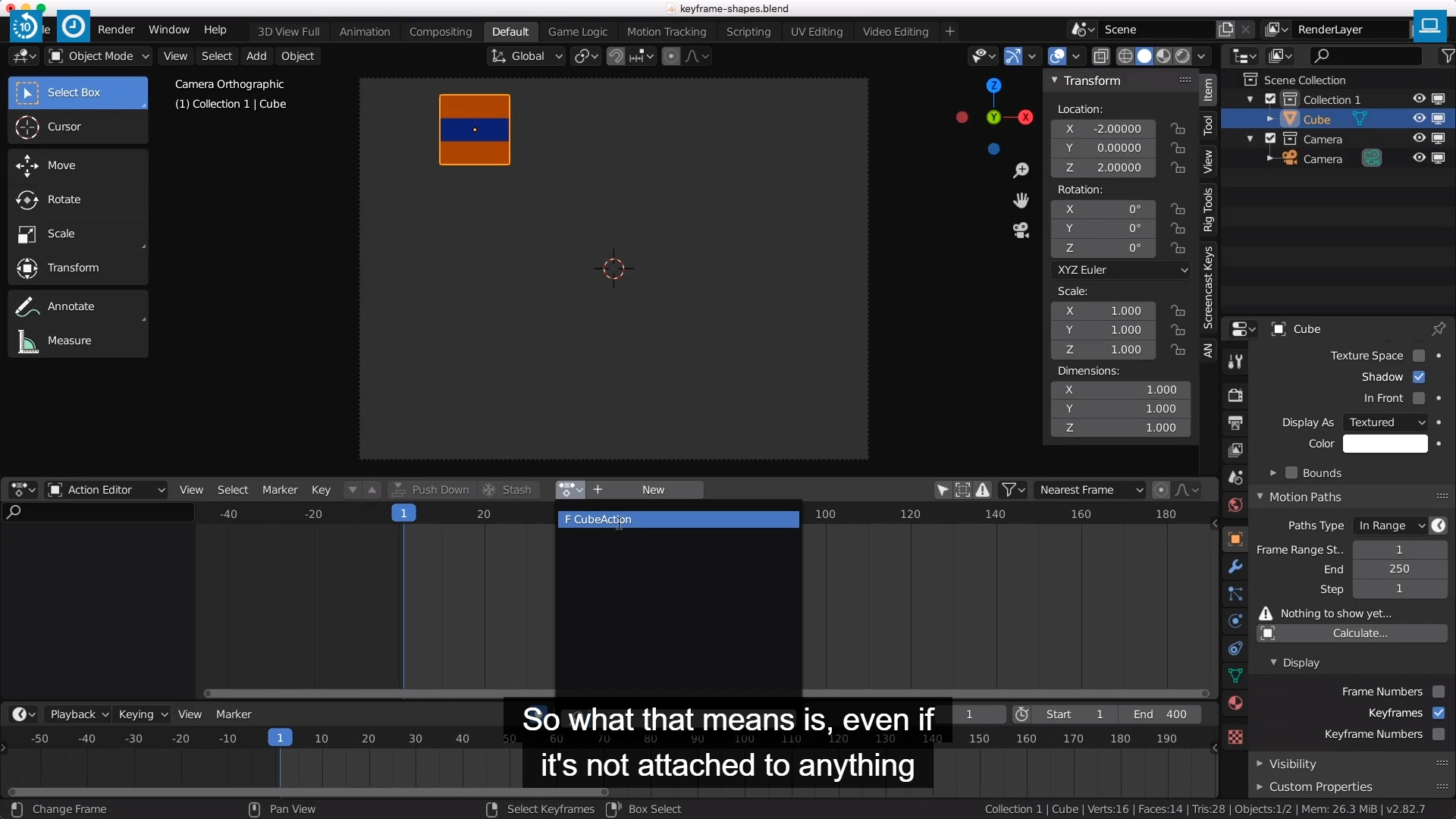This screenshot has height=819, width=1456.
Task: Open the Object Mode dropdown
Action: (x=99, y=56)
